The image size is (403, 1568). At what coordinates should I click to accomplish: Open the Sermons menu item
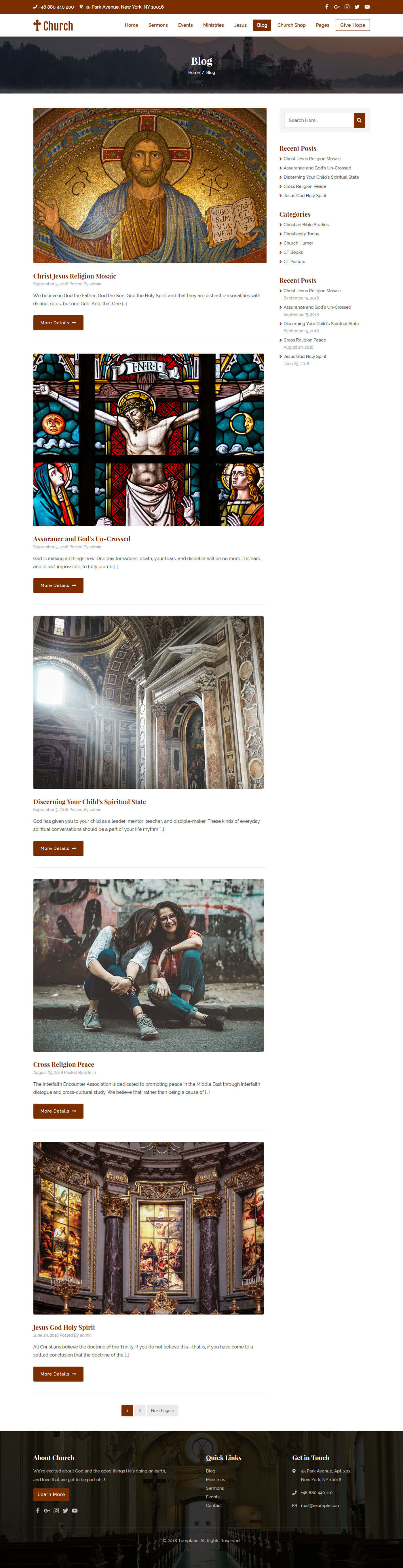[158, 26]
